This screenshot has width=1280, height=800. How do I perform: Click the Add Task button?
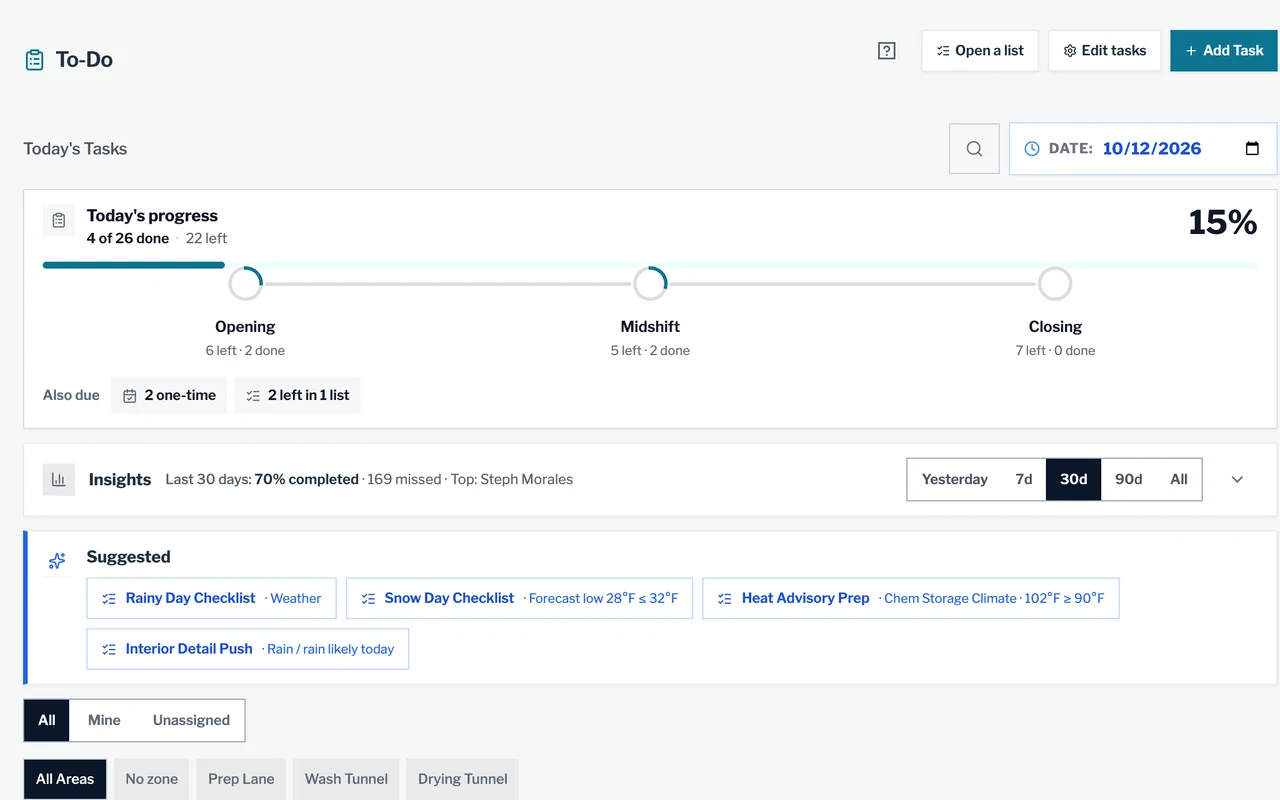coord(1224,51)
